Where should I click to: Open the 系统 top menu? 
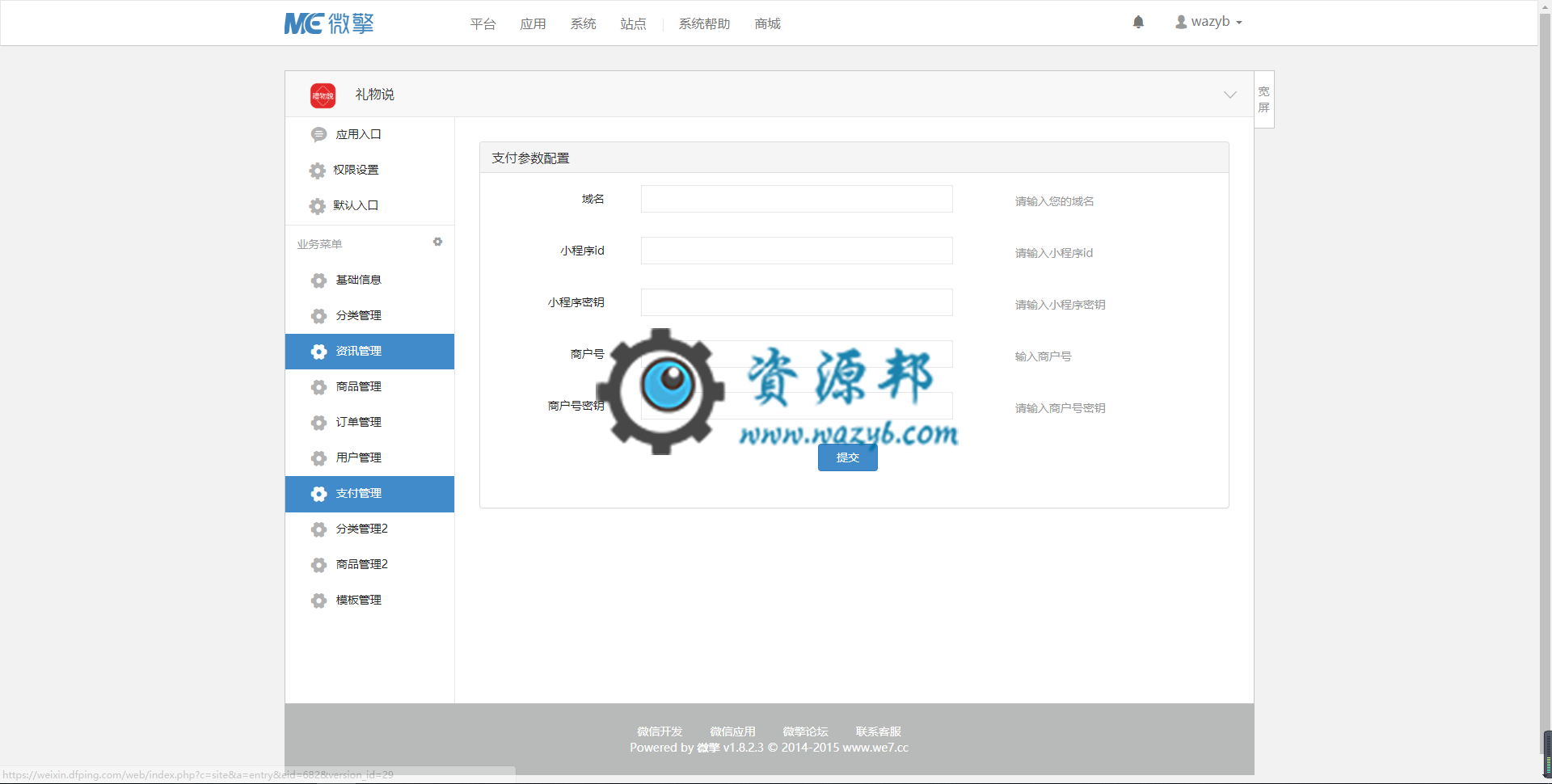pyautogui.click(x=583, y=24)
